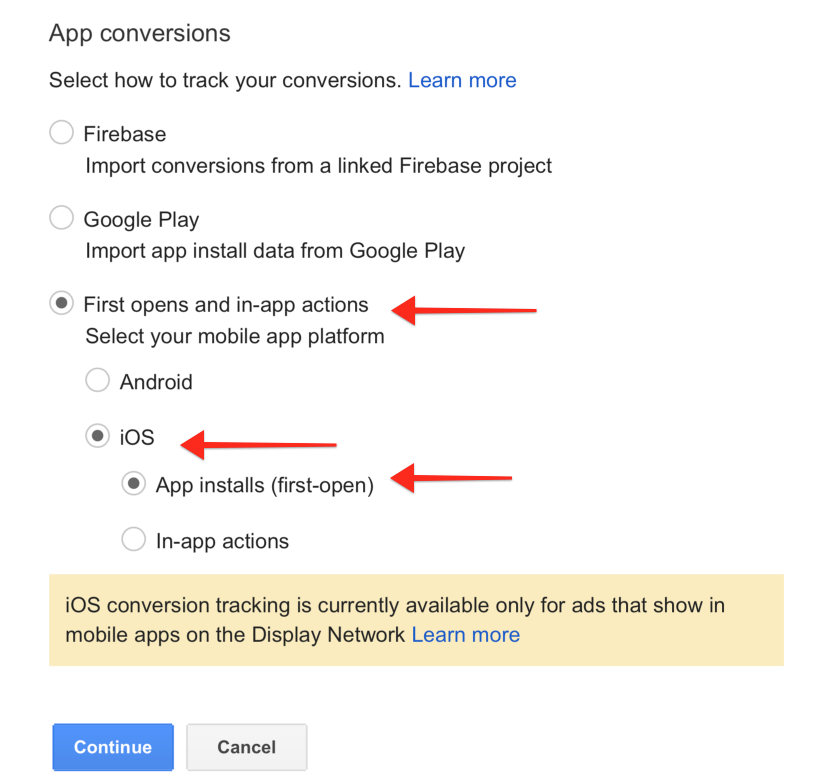Click the 'Google Play' option label text
830x782 pixels.
(141, 219)
